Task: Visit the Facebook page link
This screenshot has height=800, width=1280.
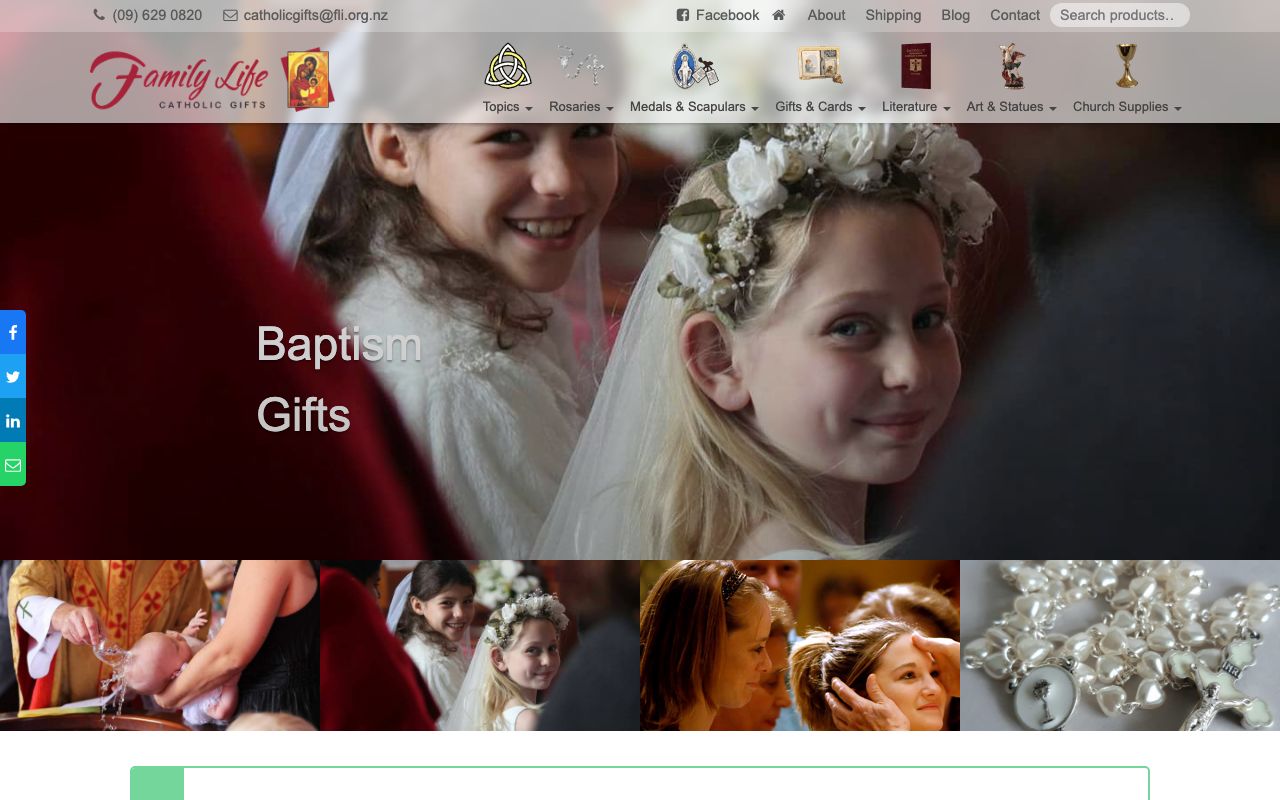Action: click(718, 15)
